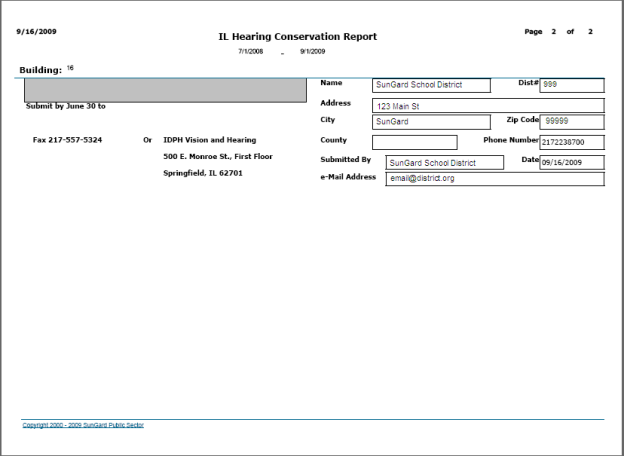Click the Fax 217-557-5324 text
This screenshot has height=456, width=624.
[x=67, y=140]
